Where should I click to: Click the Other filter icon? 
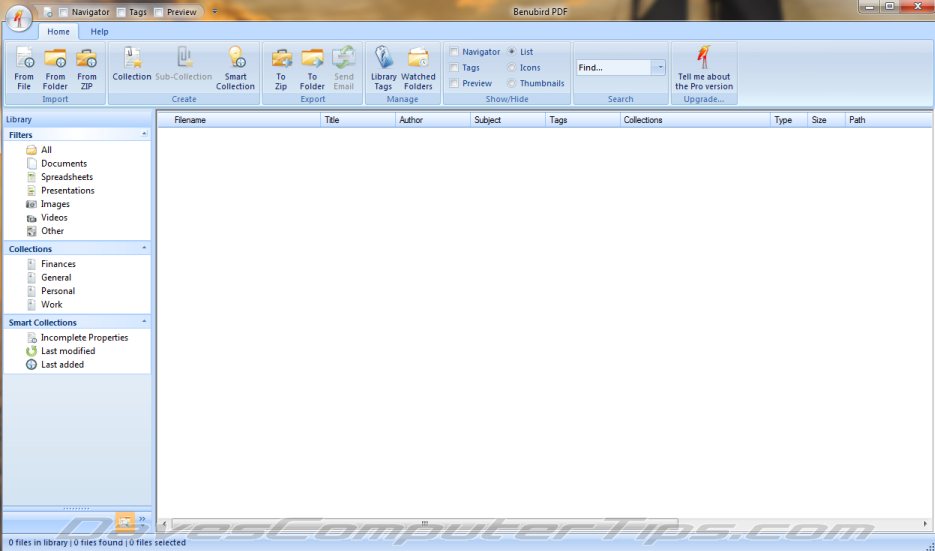pyautogui.click(x=32, y=231)
